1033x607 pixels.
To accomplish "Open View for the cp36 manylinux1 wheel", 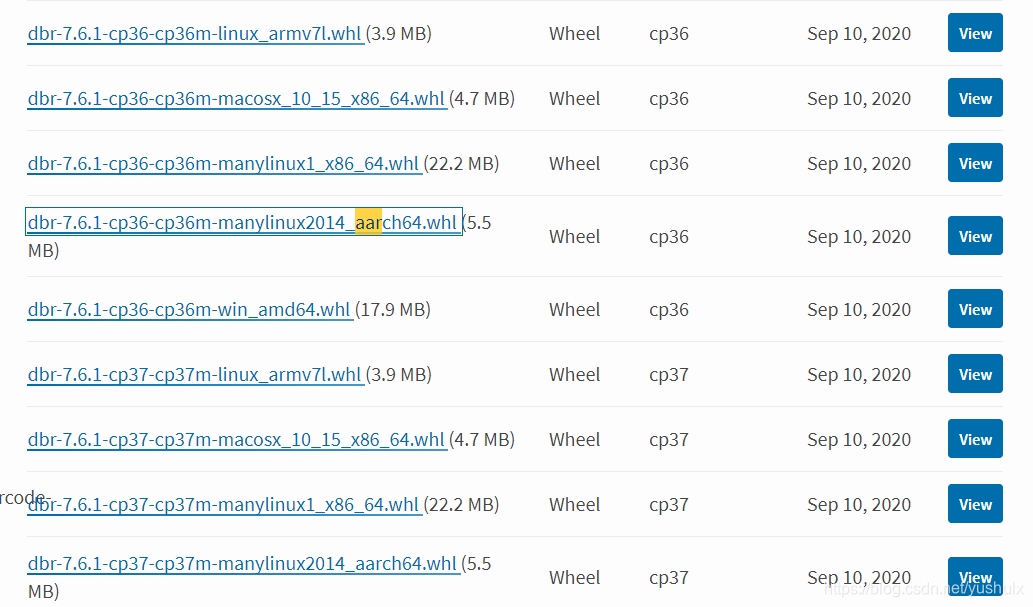I will click(974, 163).
